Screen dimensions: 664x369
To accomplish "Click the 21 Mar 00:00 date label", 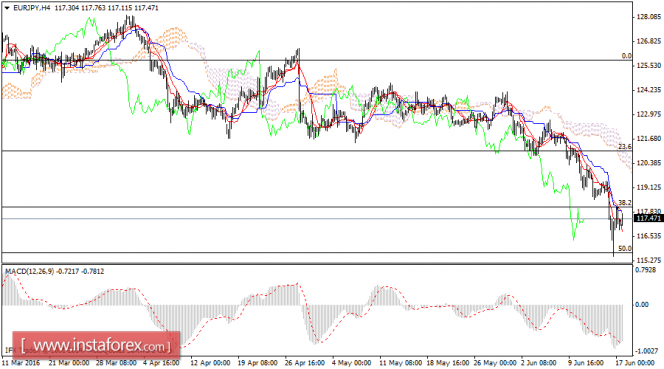I will 69,363.
